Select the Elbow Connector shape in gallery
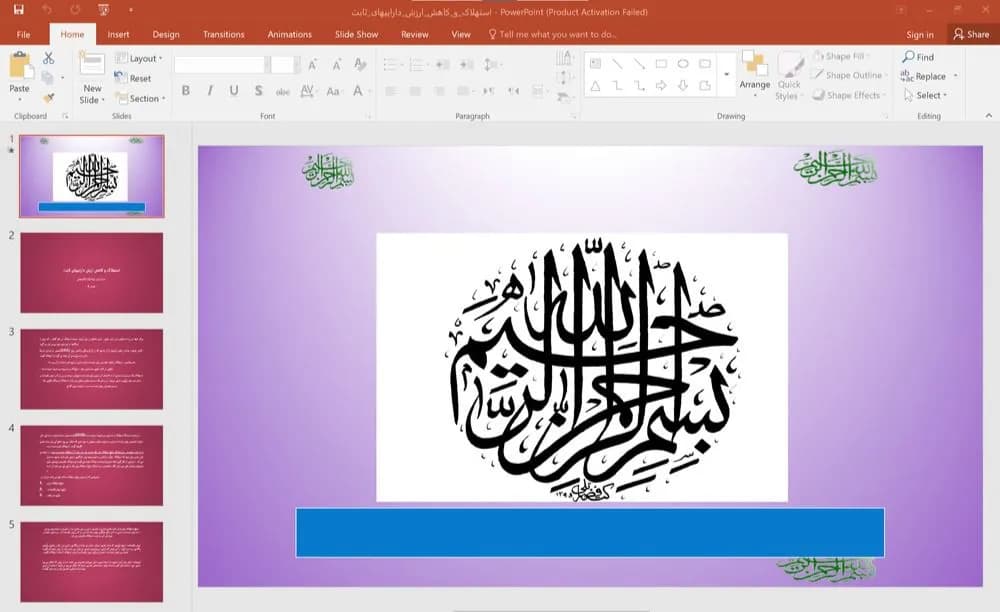Viewport: 1000px width, 612px height. click(617, 85)
